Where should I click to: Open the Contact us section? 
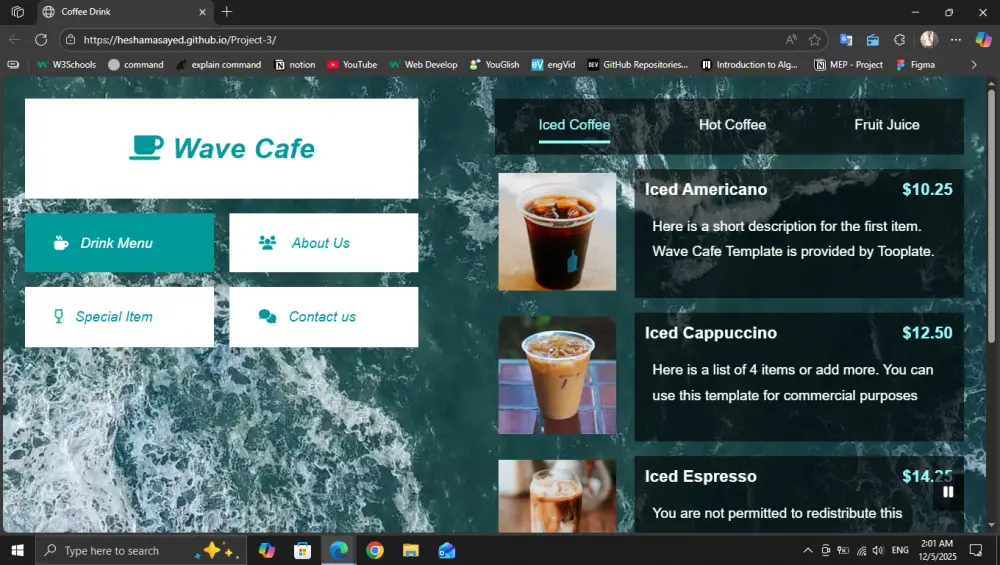(323, 317)
